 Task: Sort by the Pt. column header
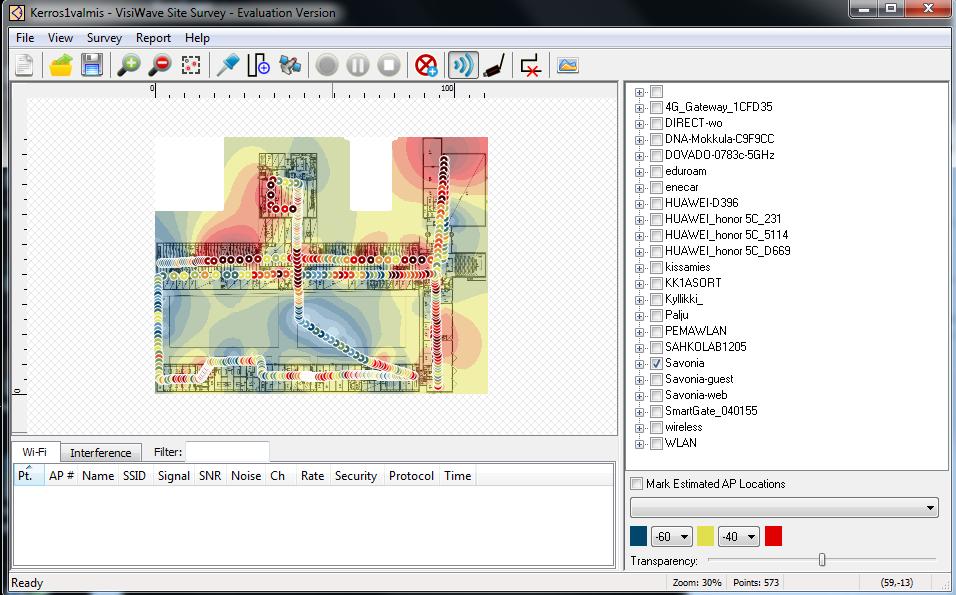point(28,476)
